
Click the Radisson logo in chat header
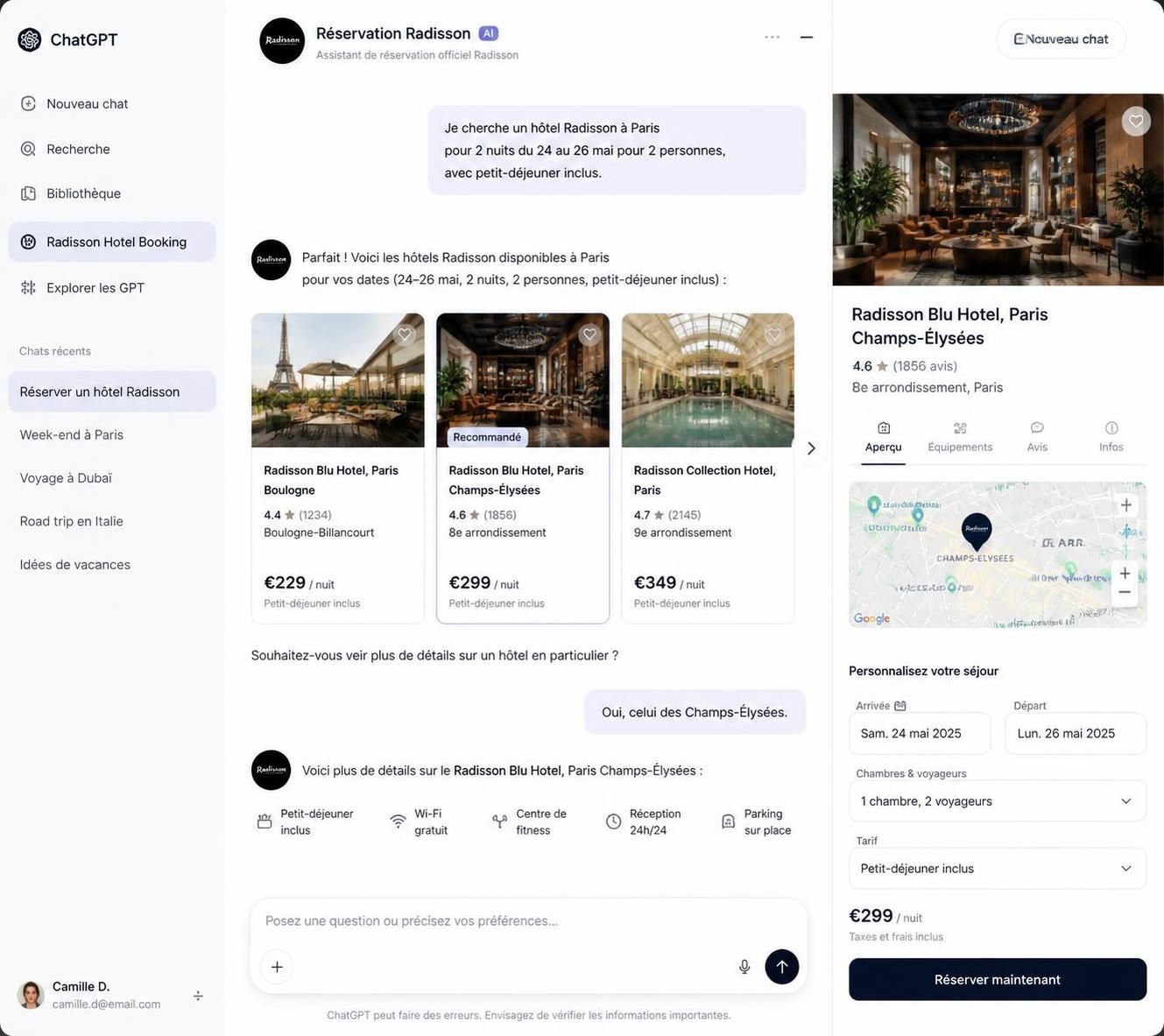[282, 40]
